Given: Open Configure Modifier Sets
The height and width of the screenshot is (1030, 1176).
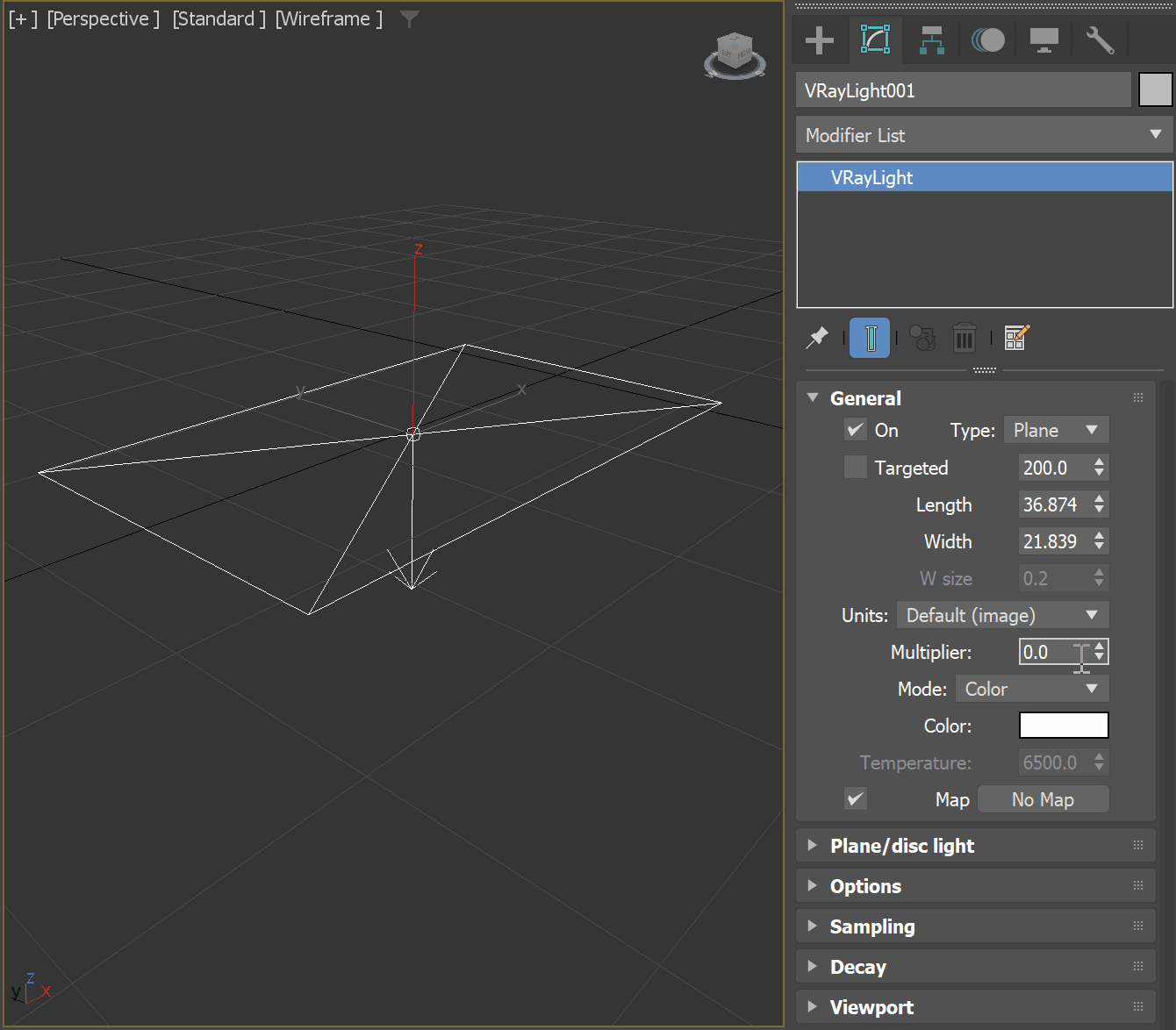Looking at the screenshot, I should [1015, 338].
